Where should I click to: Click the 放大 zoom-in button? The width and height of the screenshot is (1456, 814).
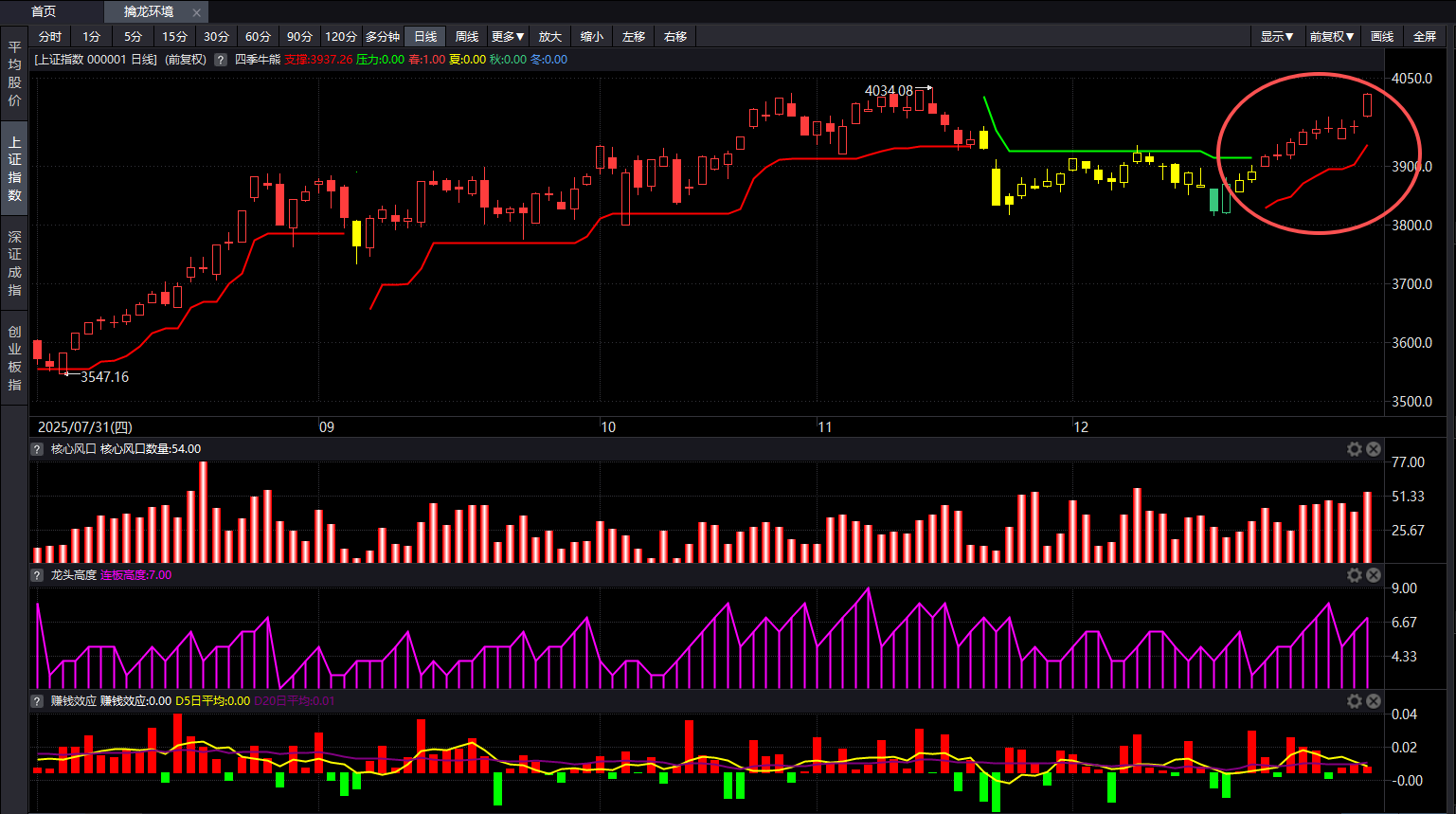click(x=550, y=36)
